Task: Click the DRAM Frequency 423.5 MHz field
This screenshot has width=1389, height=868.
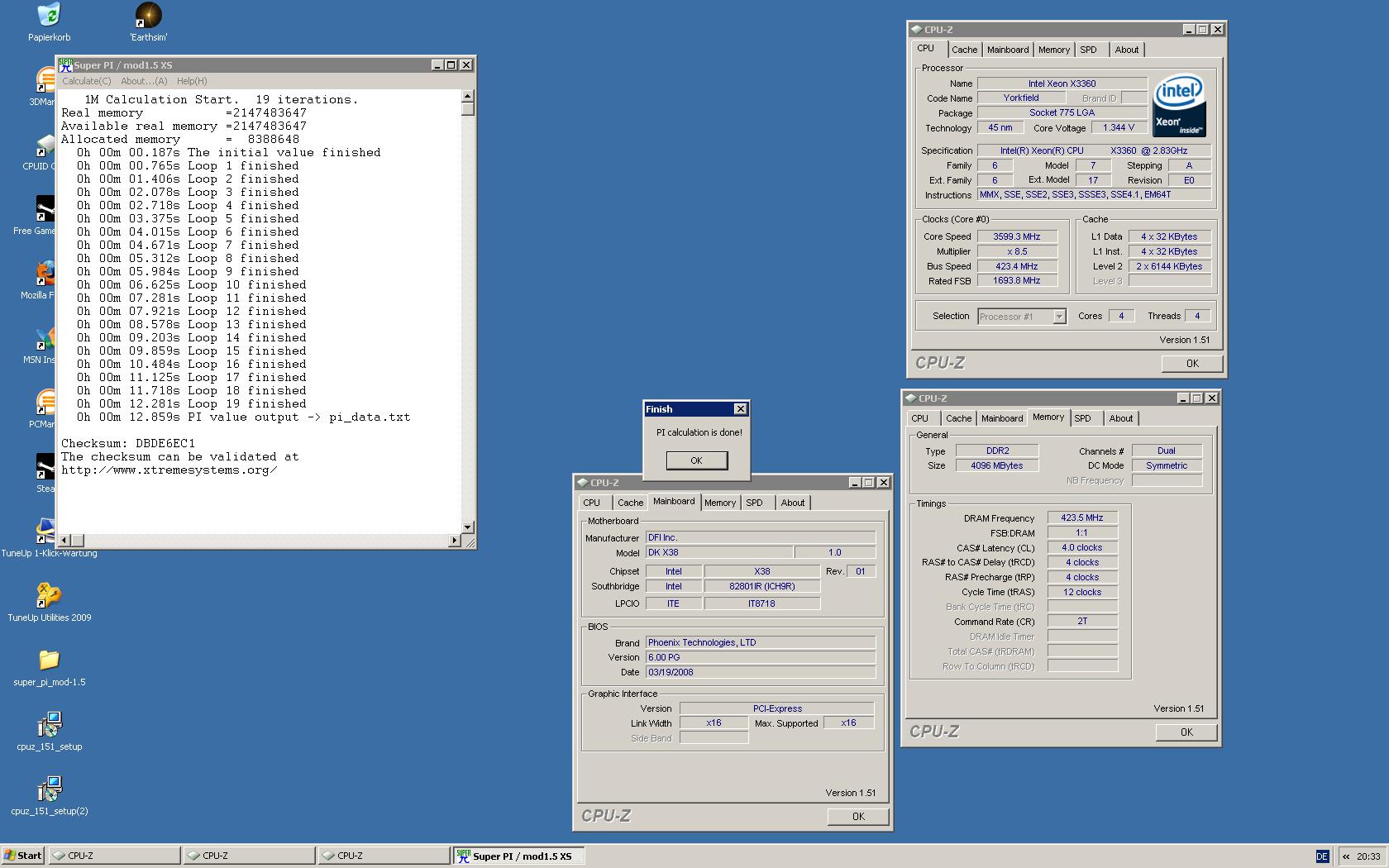Action: [1082, 518]
